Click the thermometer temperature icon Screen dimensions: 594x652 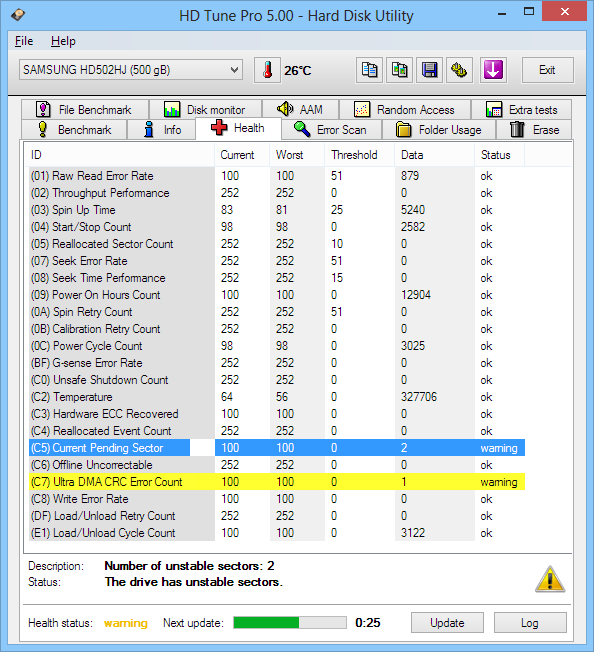pos(267,70)
